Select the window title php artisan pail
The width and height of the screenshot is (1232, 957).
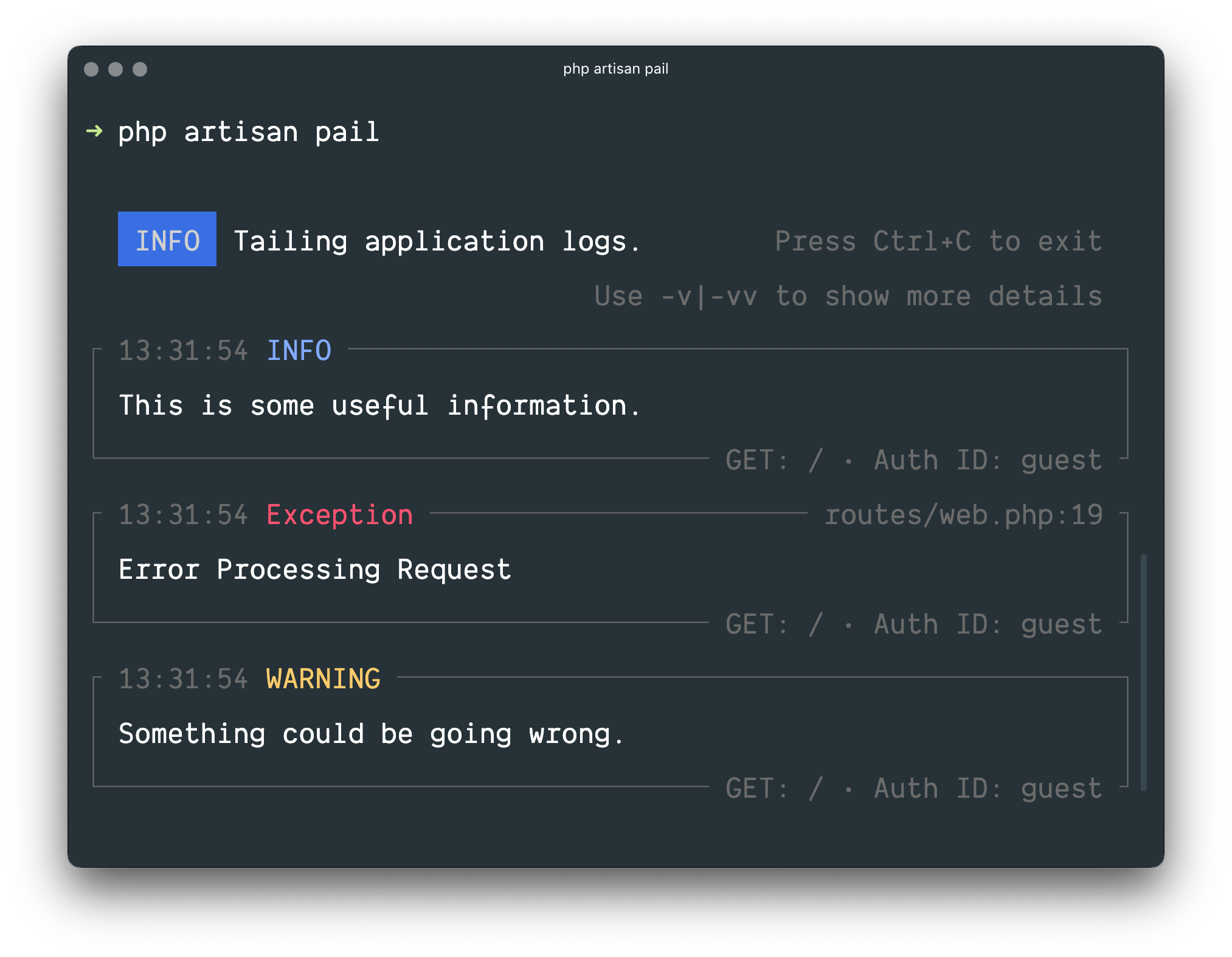pos(615,69)
